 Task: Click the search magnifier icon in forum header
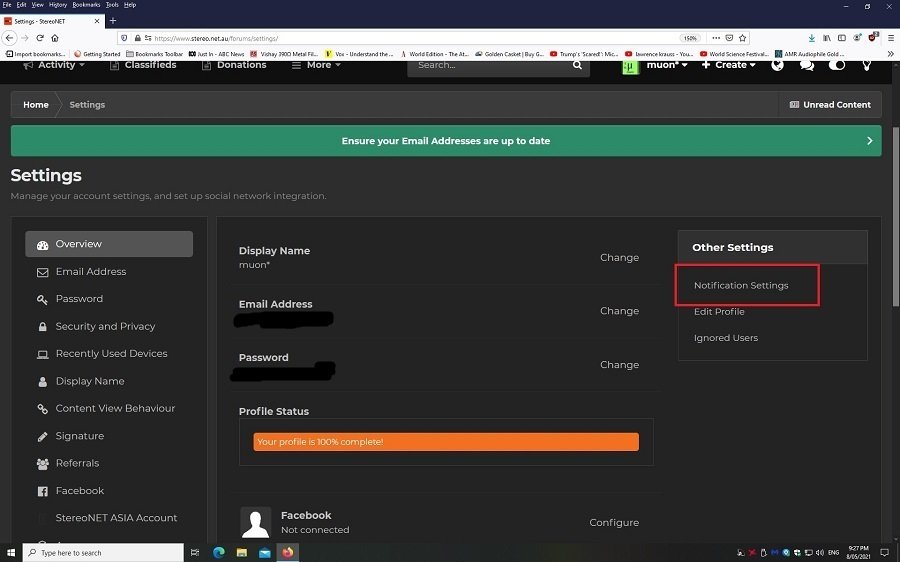coord(577,65)
